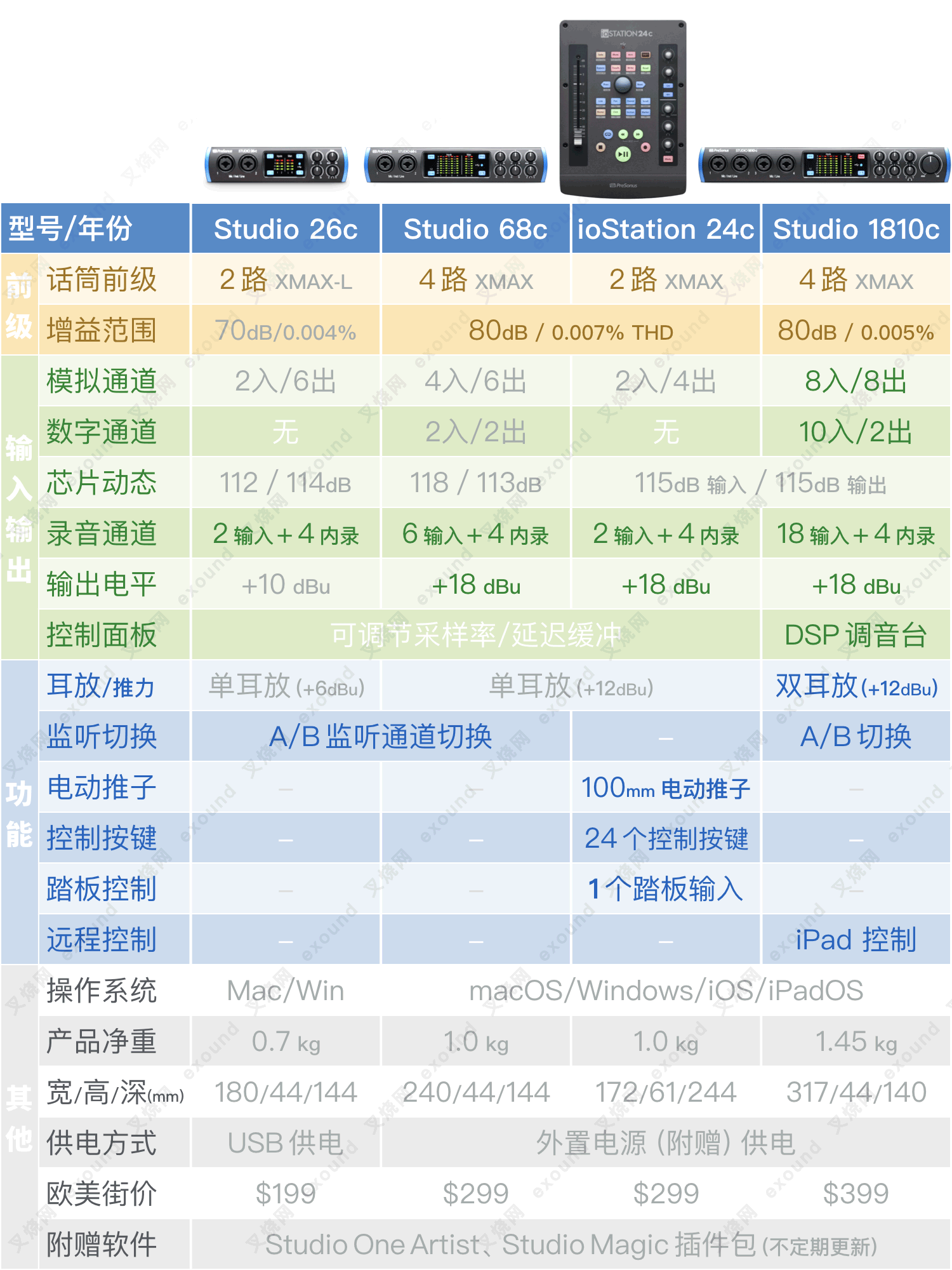Click the '输出电平' row label
This screenshot has width=952, height=1270.
114,584
